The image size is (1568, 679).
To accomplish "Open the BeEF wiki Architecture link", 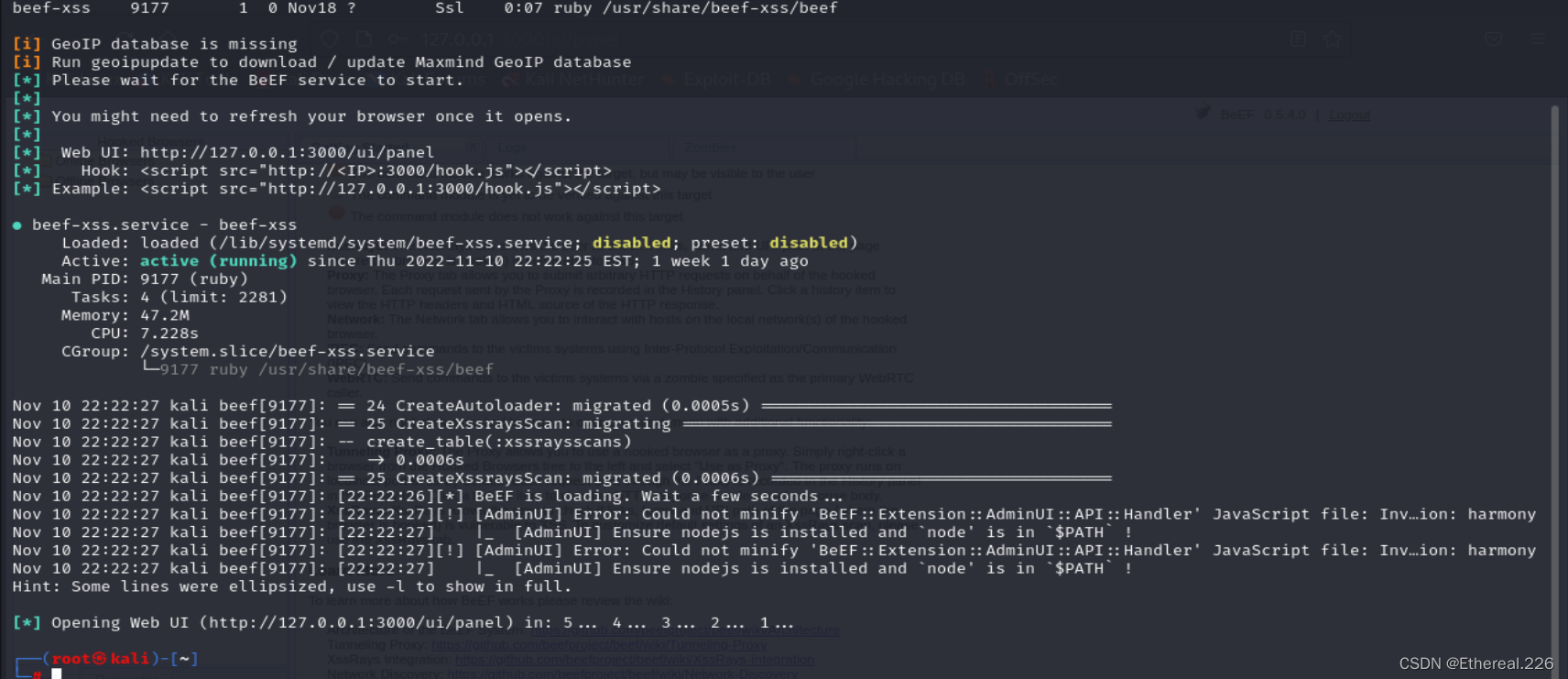I will click(x=685, y=630).
